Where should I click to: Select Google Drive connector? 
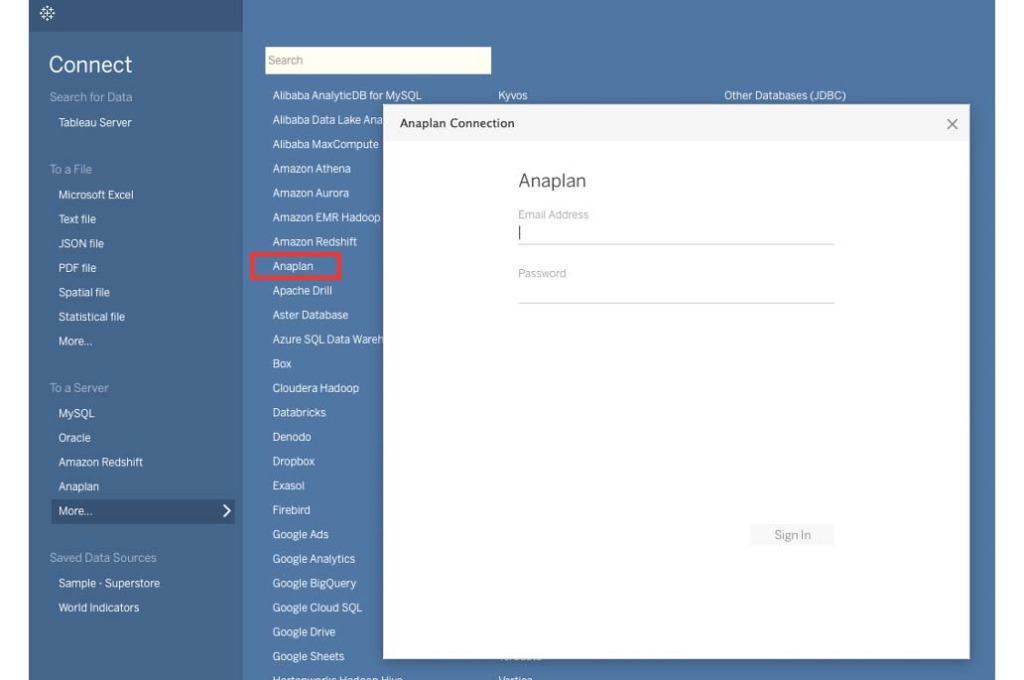pyautogui.click(x=304, y=632)
